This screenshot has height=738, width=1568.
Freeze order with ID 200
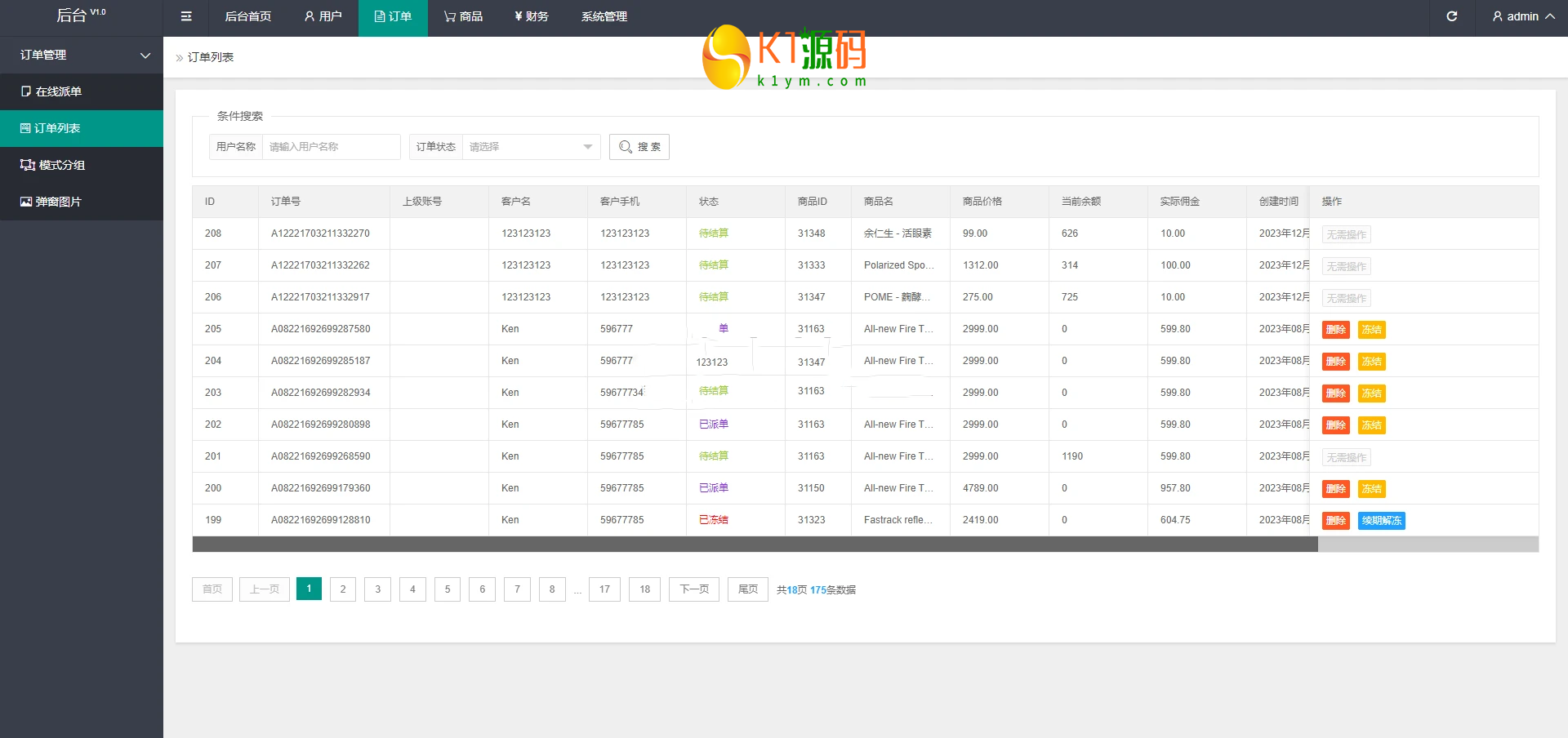[x=1371, y=489]
